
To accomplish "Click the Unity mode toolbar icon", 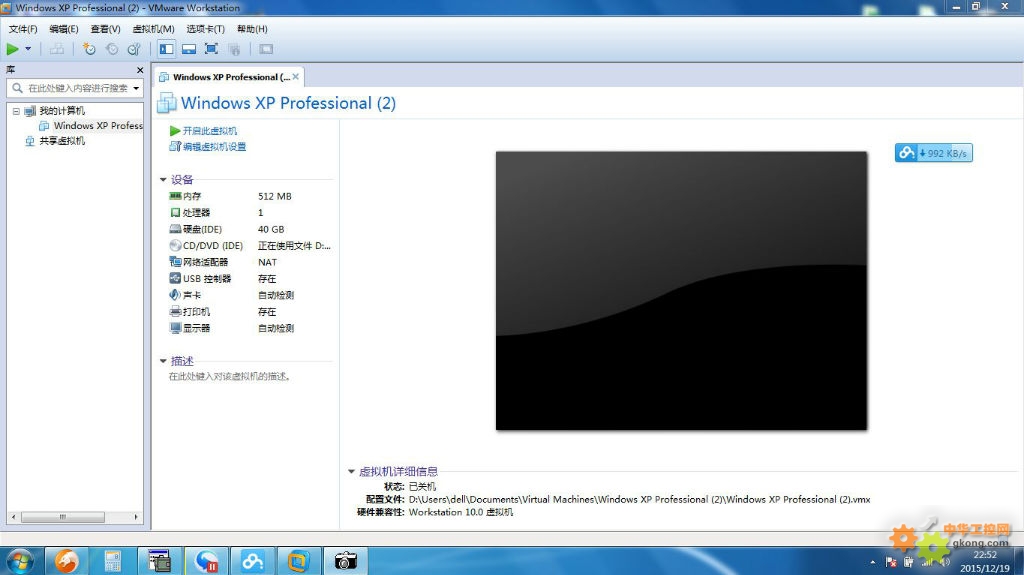I will (234, 49).
